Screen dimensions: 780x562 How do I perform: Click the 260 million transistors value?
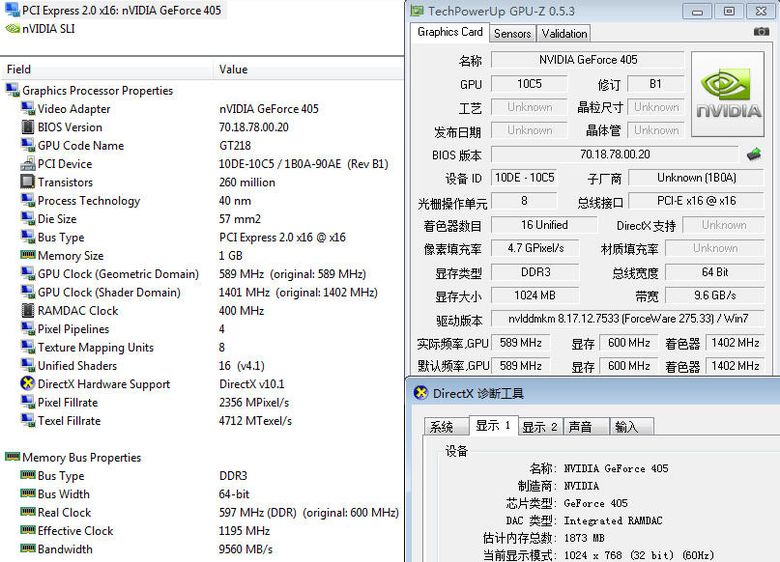click(247, 183)
